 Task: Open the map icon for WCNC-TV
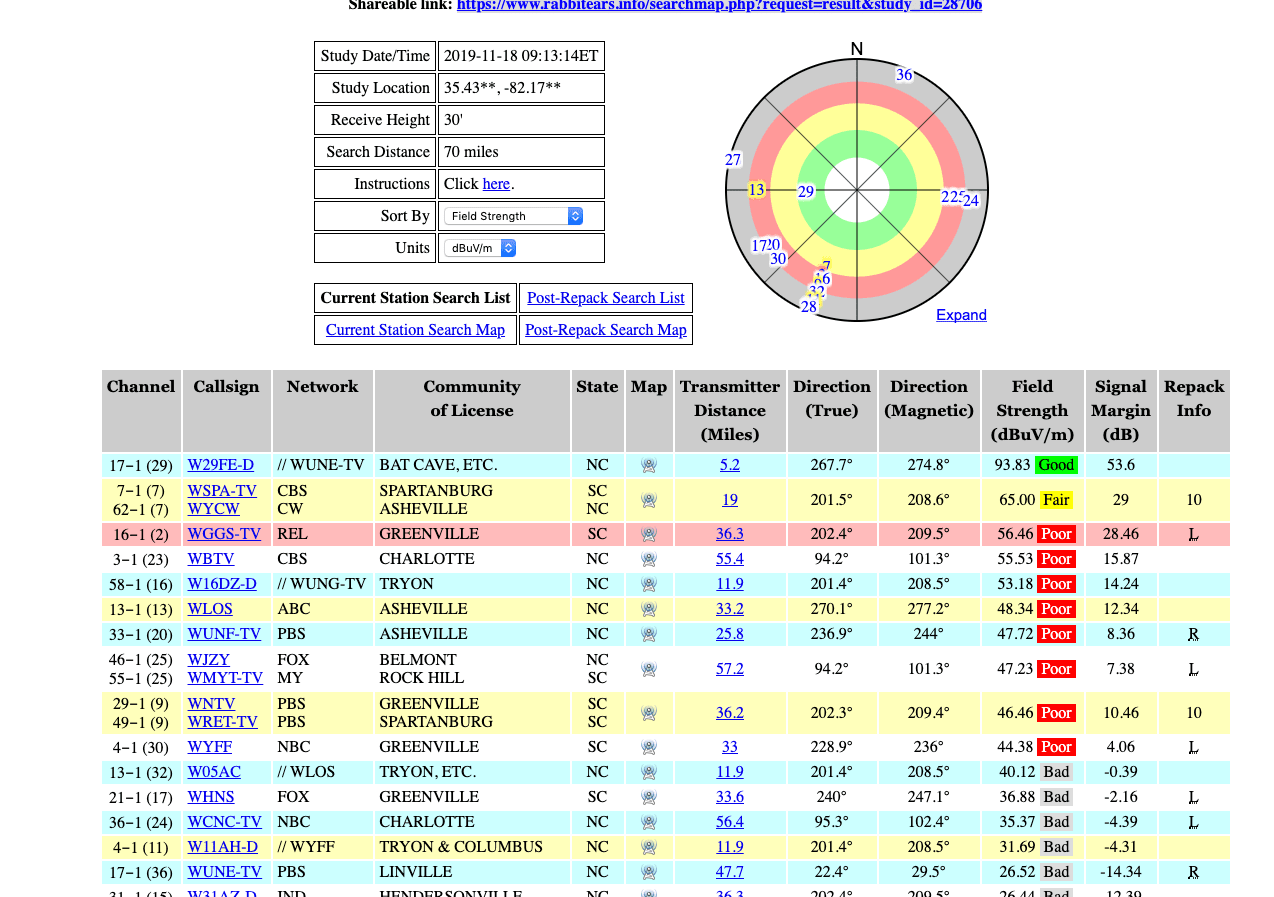point(649,822)
